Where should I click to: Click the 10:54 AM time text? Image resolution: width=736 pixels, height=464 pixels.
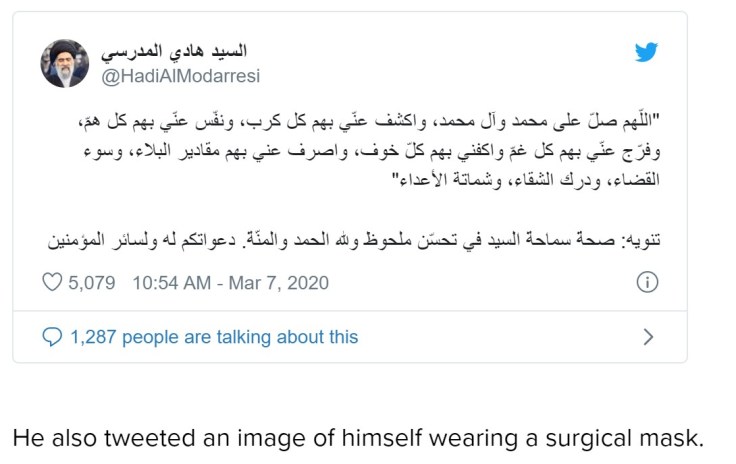171,283
